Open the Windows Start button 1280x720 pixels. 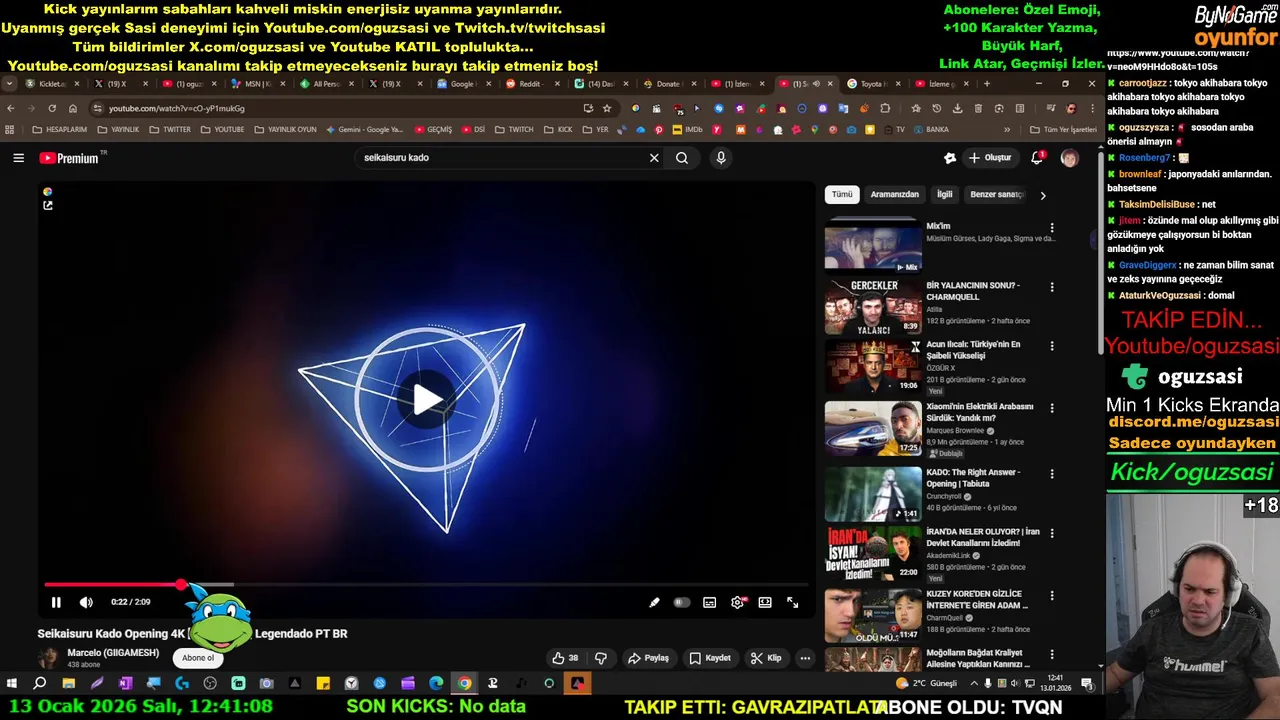pyautogui.click(x=12, y=684)
